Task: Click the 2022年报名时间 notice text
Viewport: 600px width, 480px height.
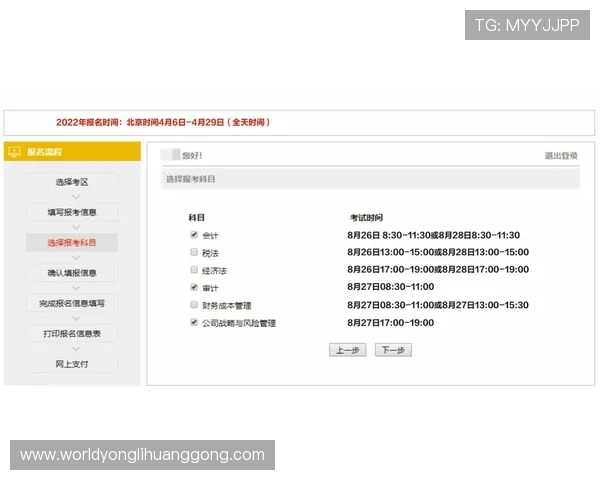Action: [x=163, y=122]
